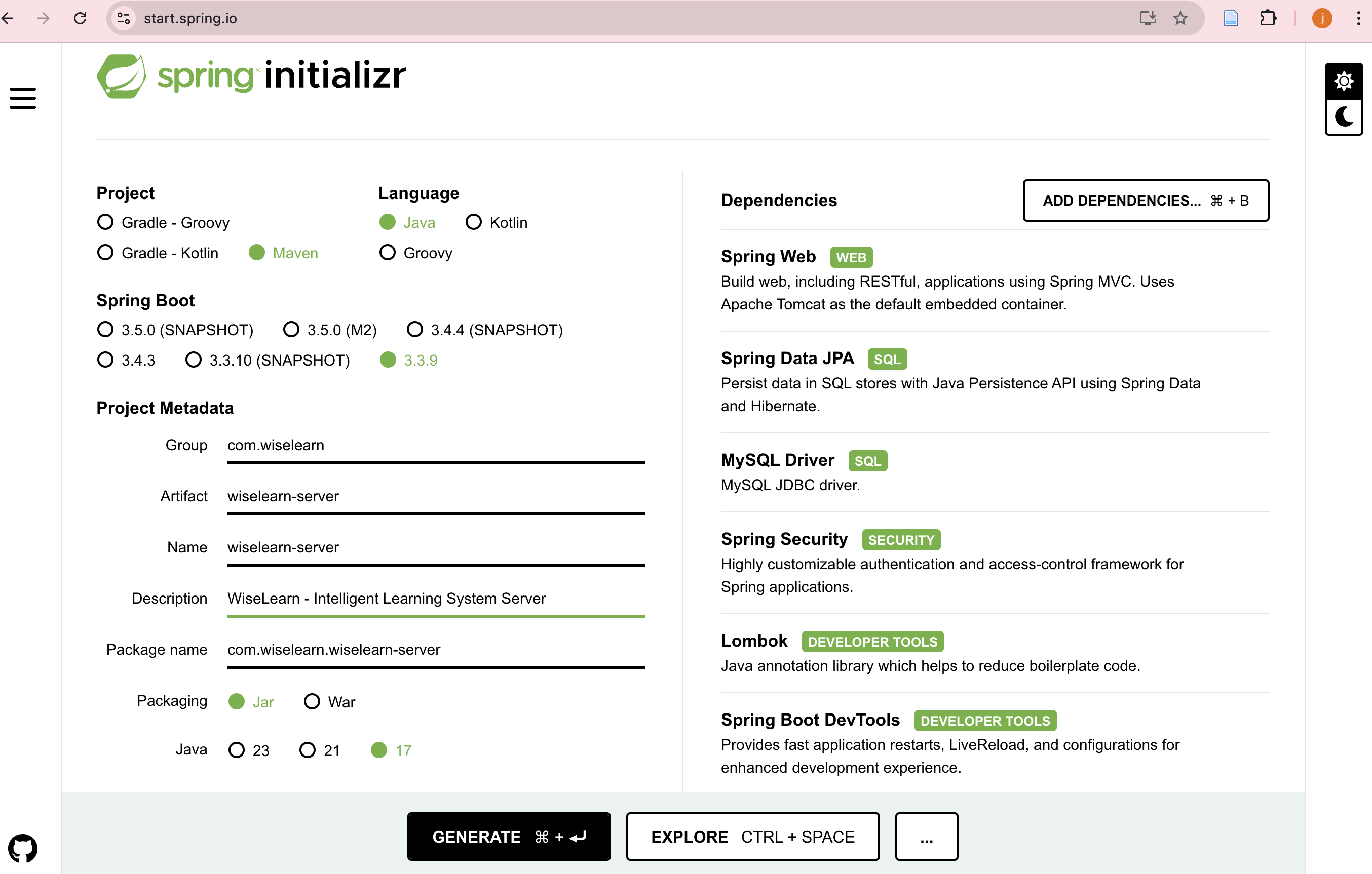
Task: Select Gradle - Groovy project type
Action: 164,222
